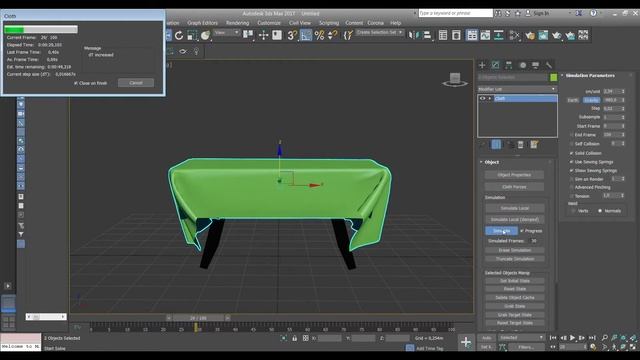Click the Play Animation button
640x360 pixels.
tap(572, 338)
